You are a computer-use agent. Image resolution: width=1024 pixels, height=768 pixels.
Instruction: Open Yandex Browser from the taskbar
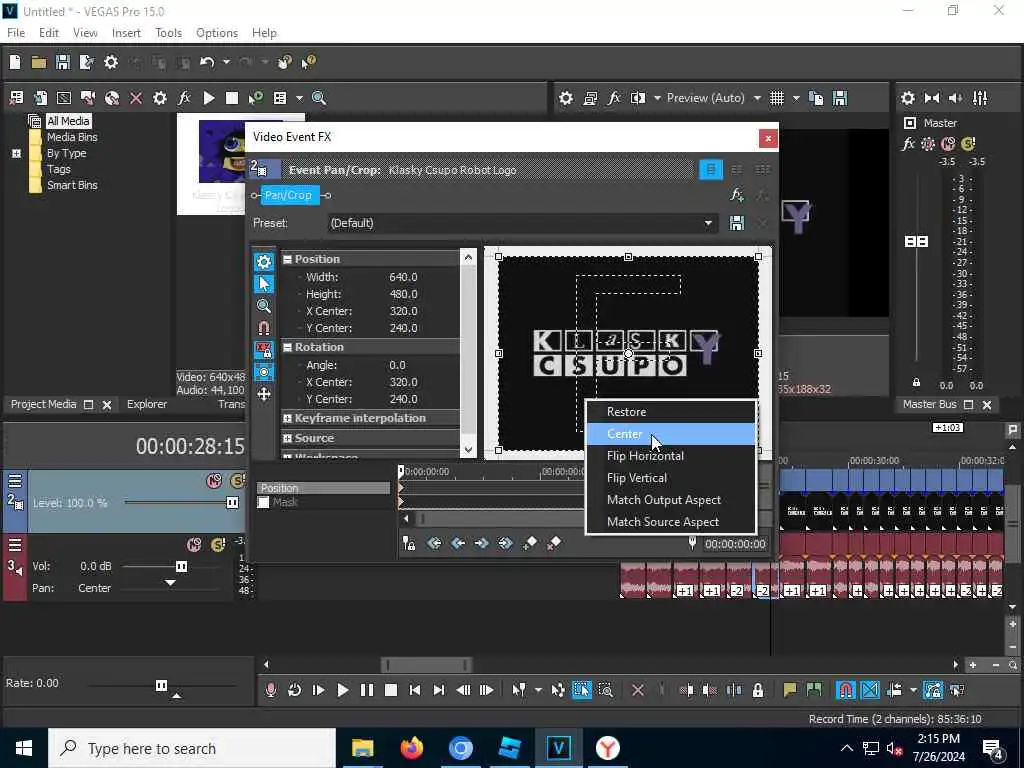click(x=607, y=748)
